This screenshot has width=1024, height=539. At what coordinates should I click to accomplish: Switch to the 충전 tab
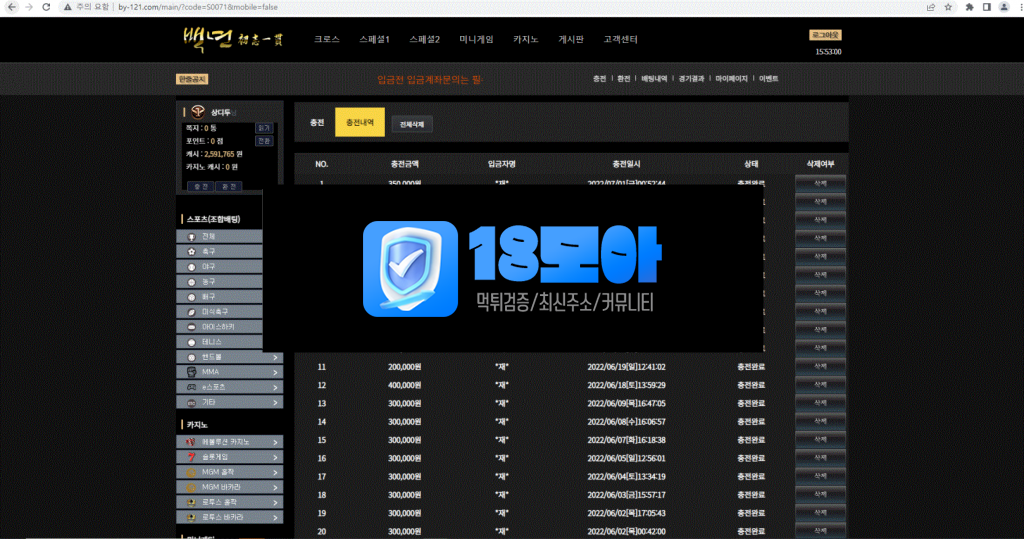(317, 122)
